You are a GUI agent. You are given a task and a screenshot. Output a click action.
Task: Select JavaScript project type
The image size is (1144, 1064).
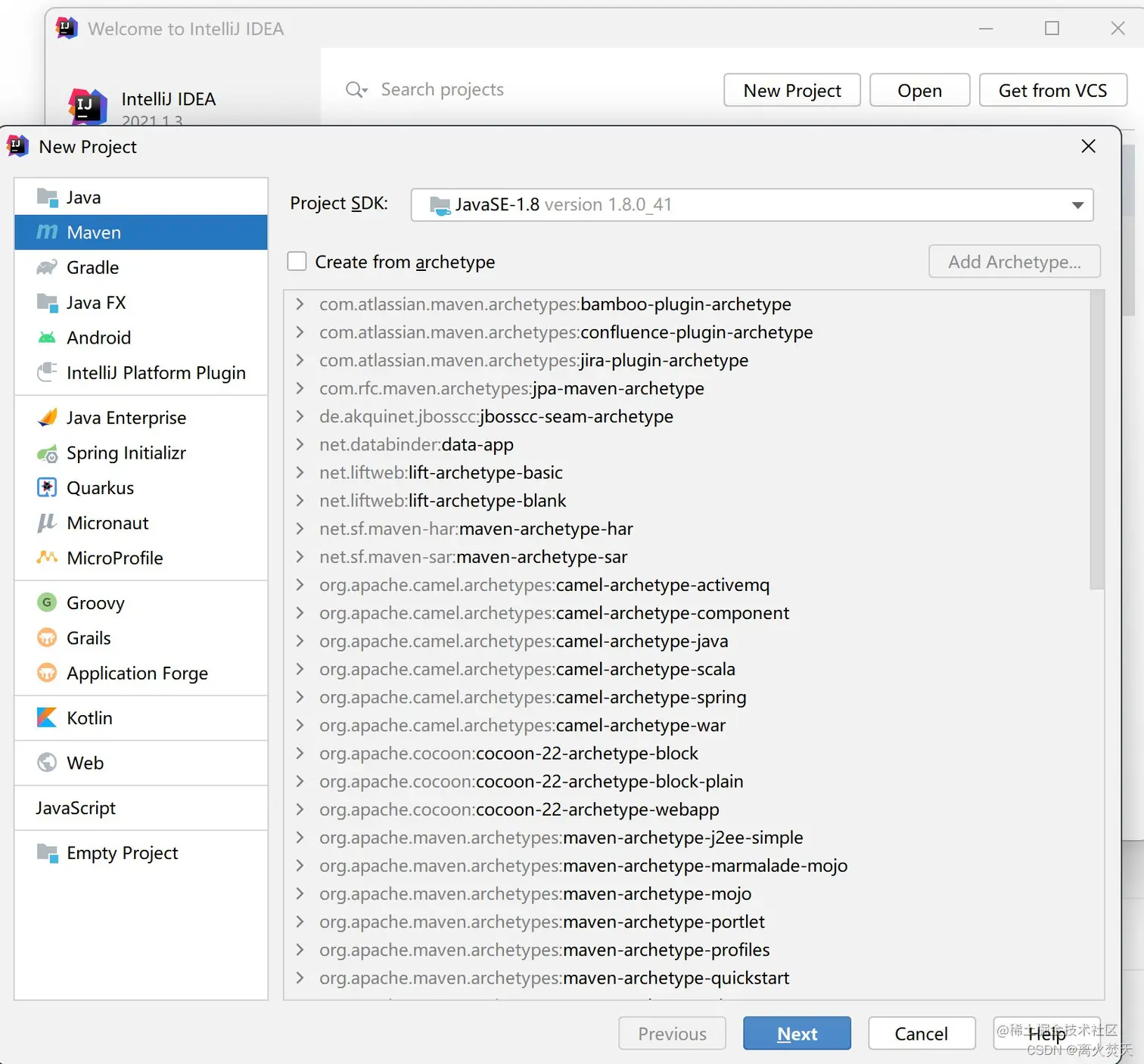point(141,807)
